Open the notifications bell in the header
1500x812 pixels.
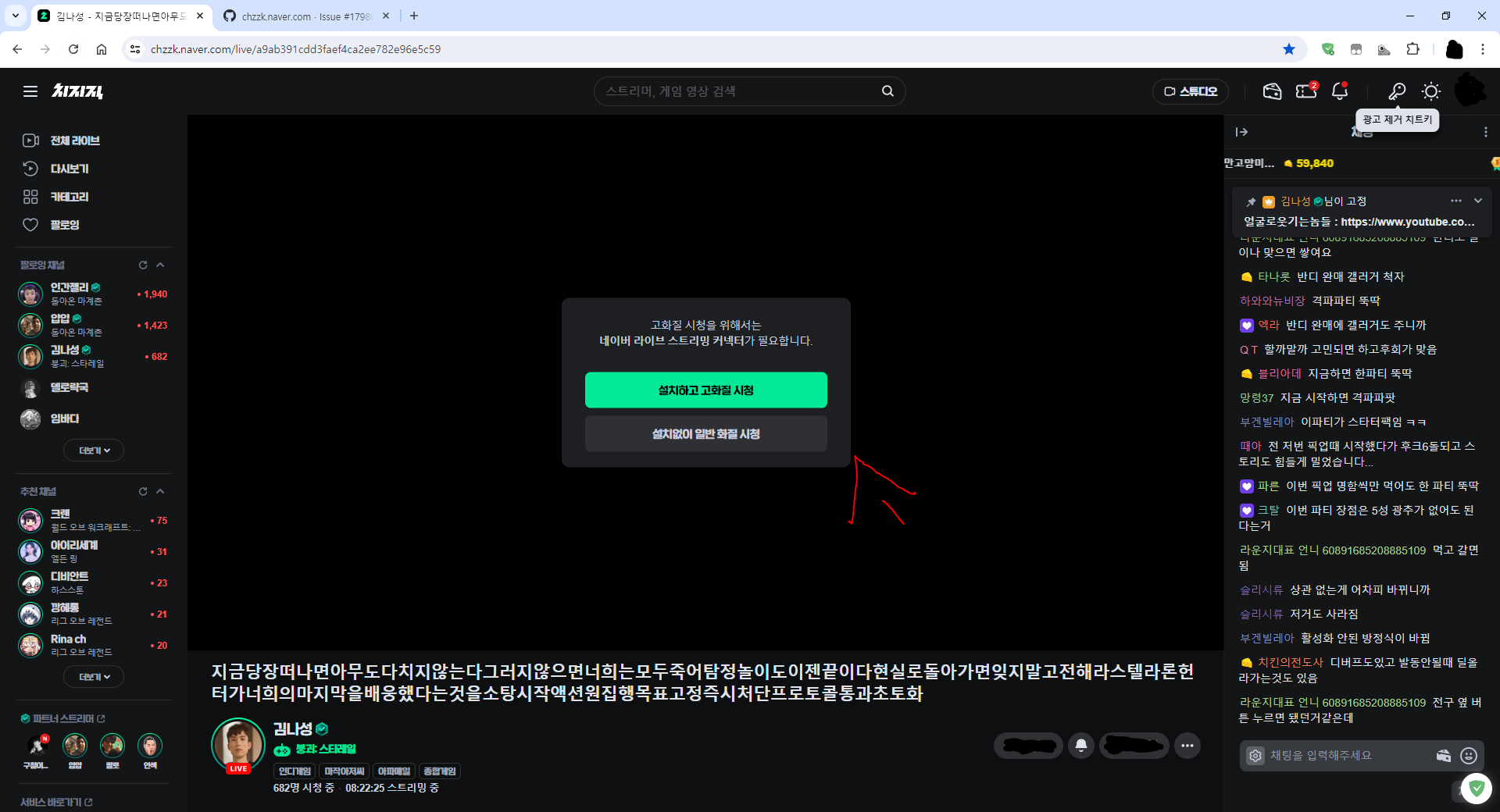coord(1340,91)
